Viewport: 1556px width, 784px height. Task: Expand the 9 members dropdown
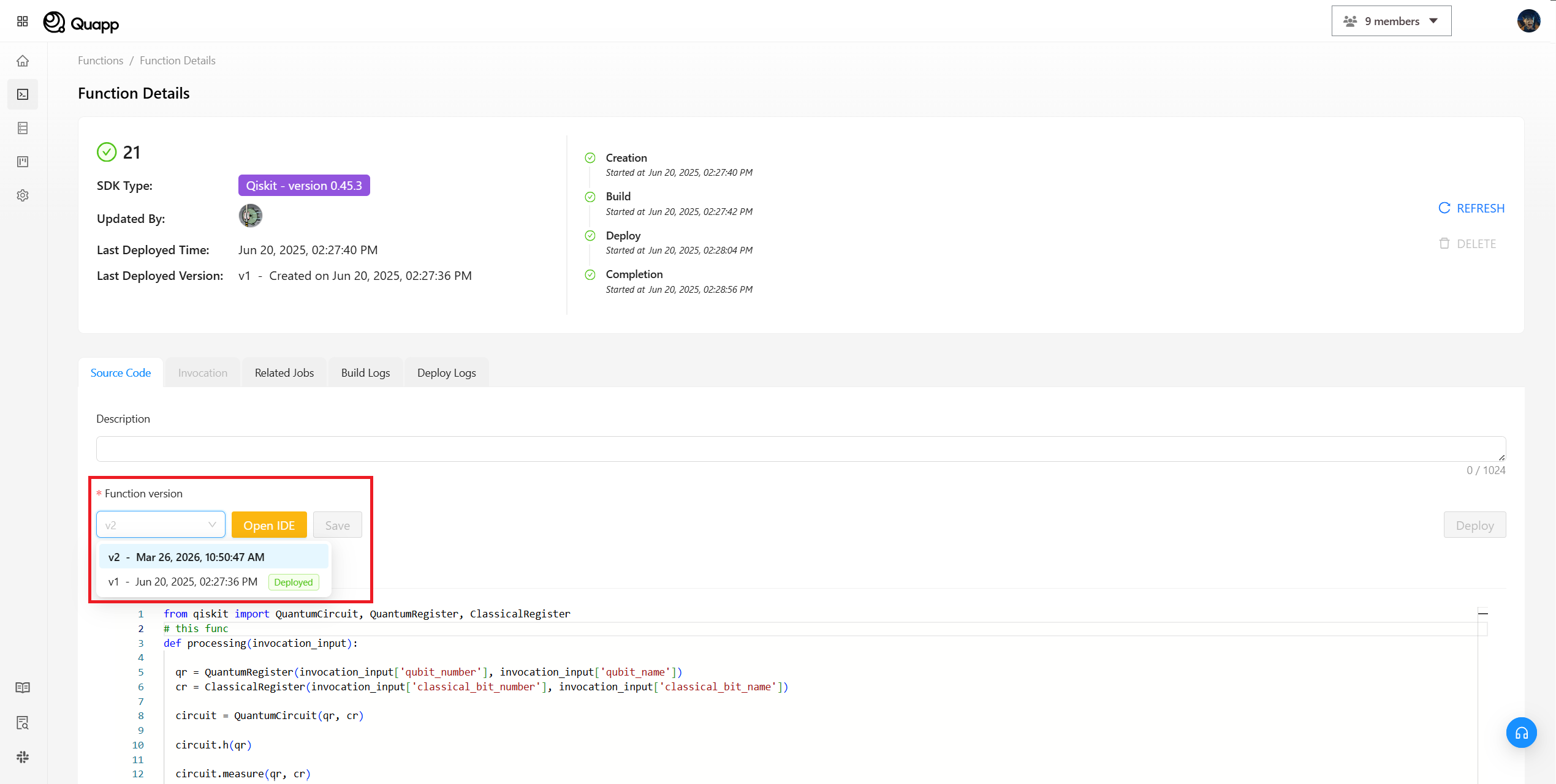pyautogui.click(x=1391, y=21)
